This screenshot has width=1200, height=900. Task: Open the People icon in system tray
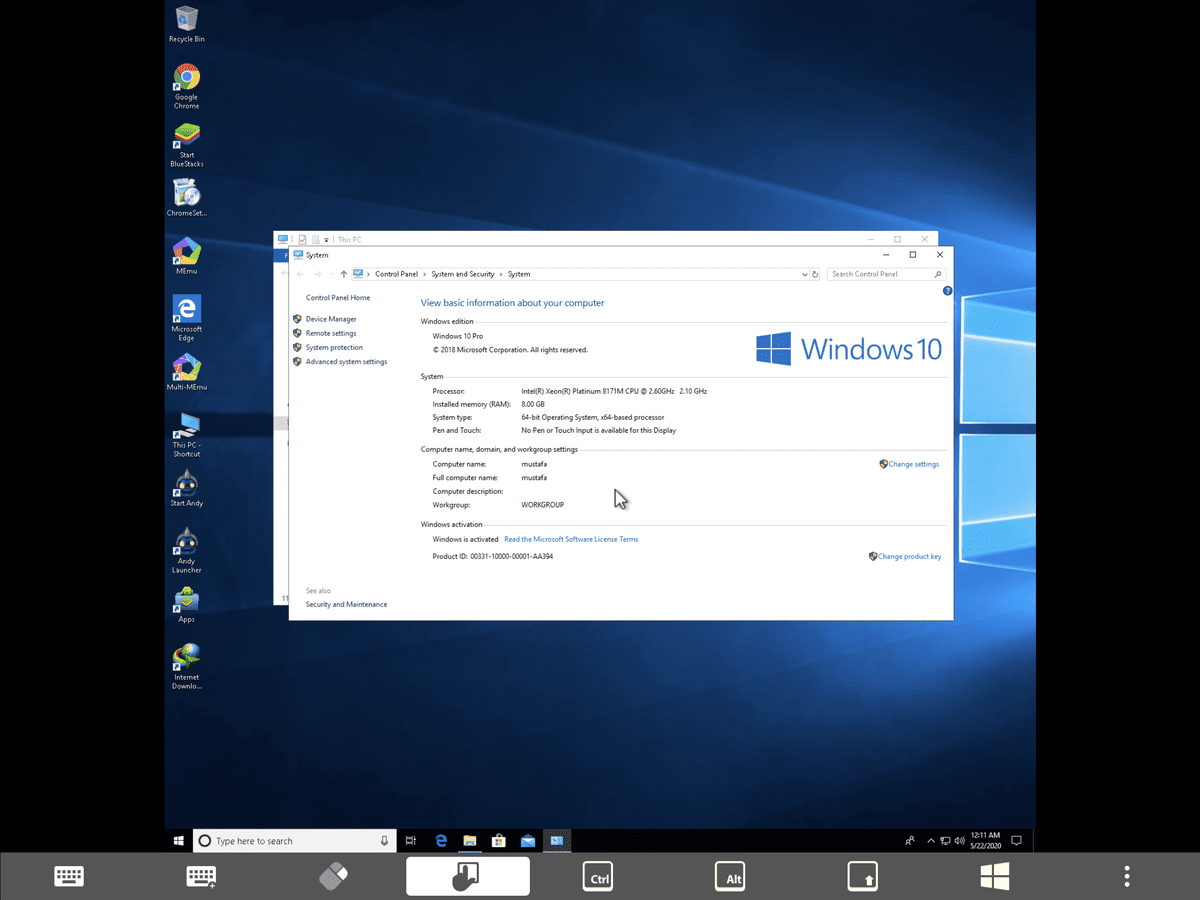[x=910, y=841]
